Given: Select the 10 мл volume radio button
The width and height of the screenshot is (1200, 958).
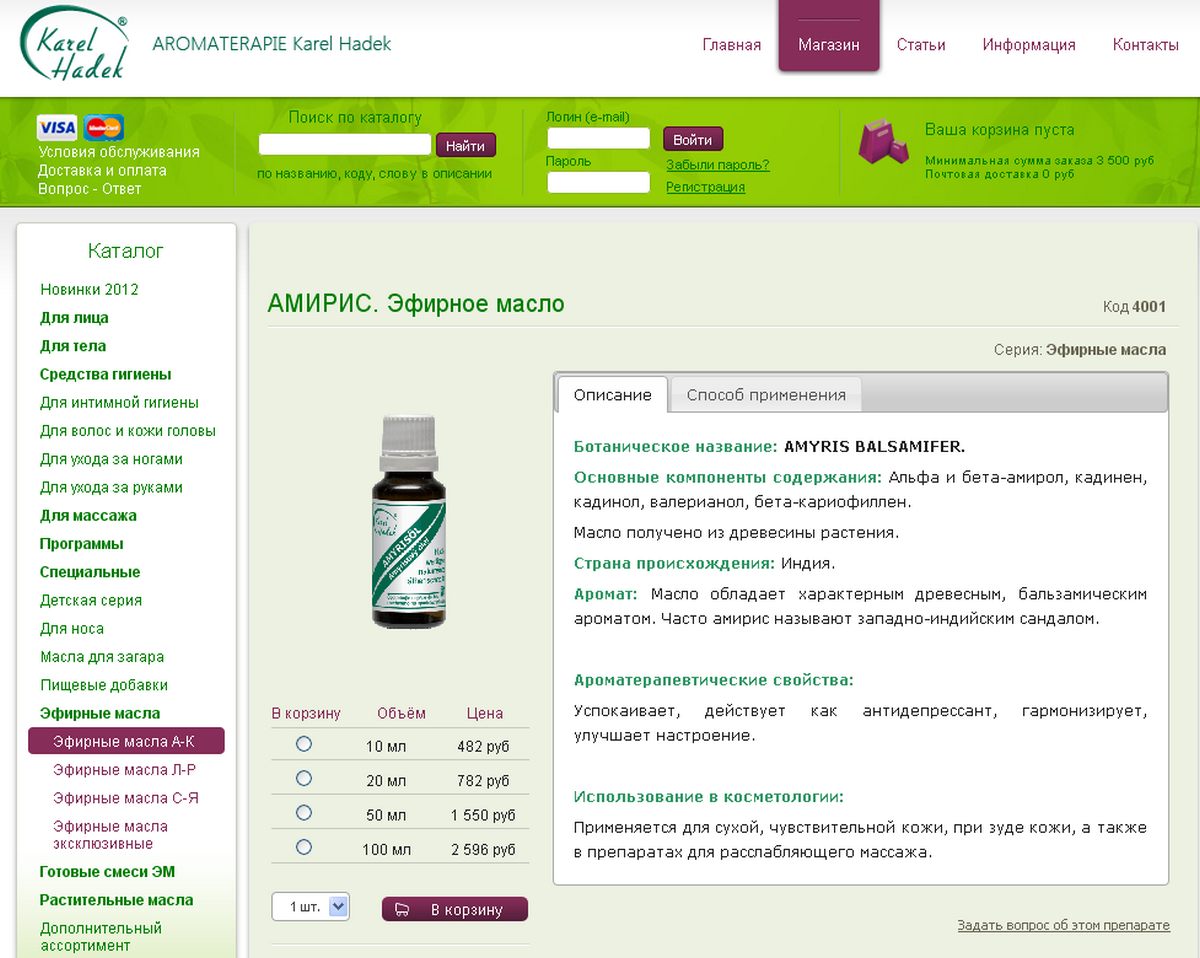Looking at the screenshot, I should (304, 744).
